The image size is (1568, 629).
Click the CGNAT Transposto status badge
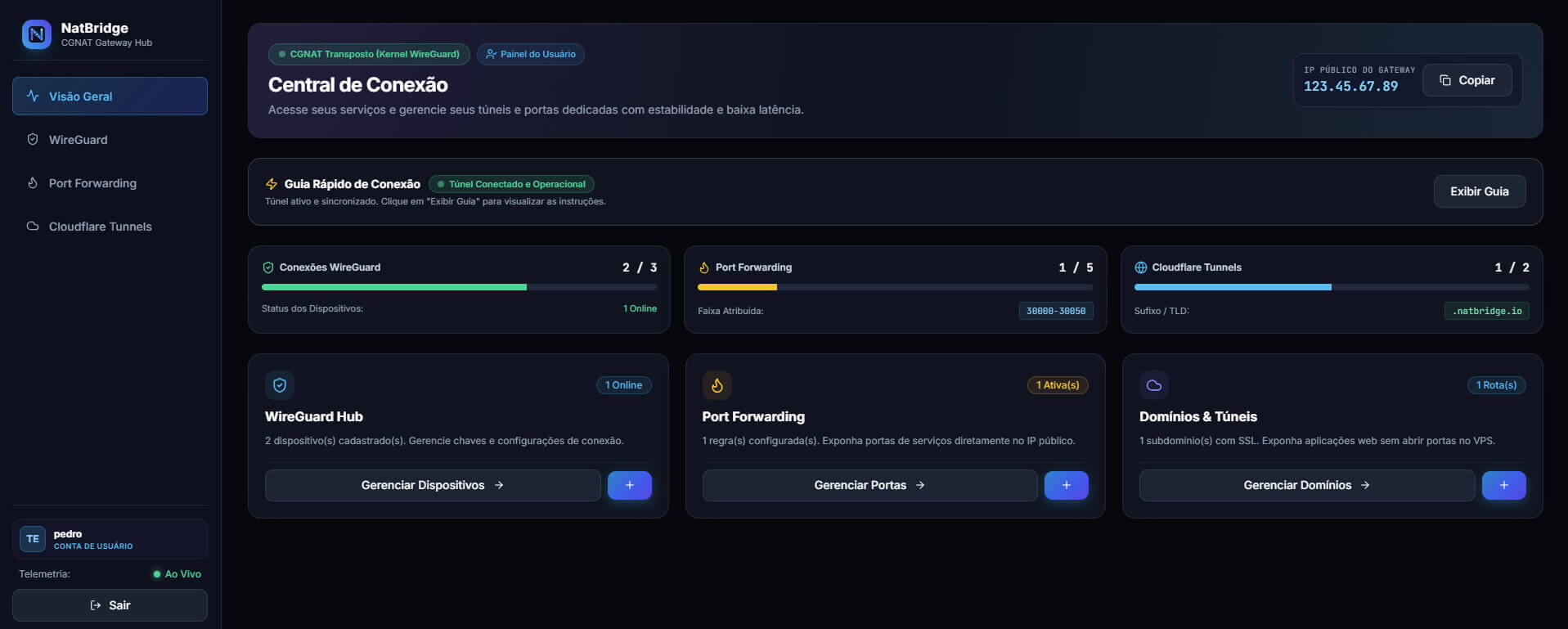pyautogui.click(x=369, y=54)
